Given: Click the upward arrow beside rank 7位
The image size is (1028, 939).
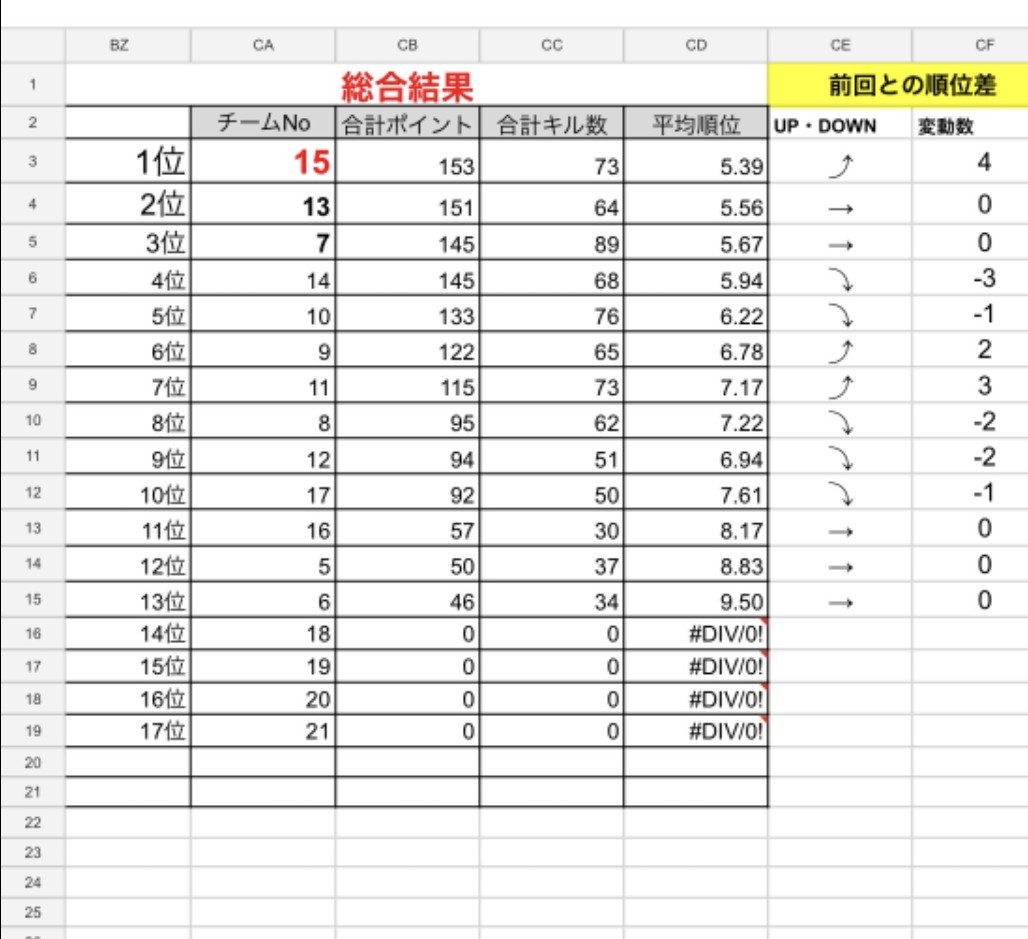Looking at the screenshot, I should coord(841,385).
